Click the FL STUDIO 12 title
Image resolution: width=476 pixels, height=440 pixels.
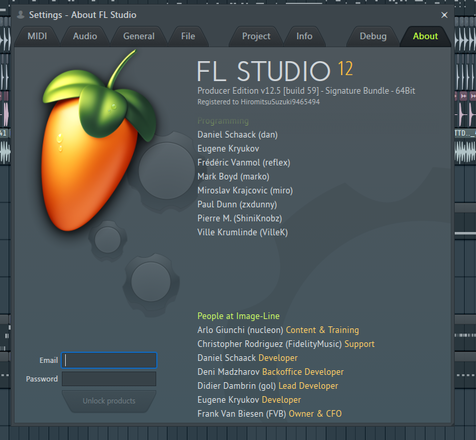click(275, 71)
